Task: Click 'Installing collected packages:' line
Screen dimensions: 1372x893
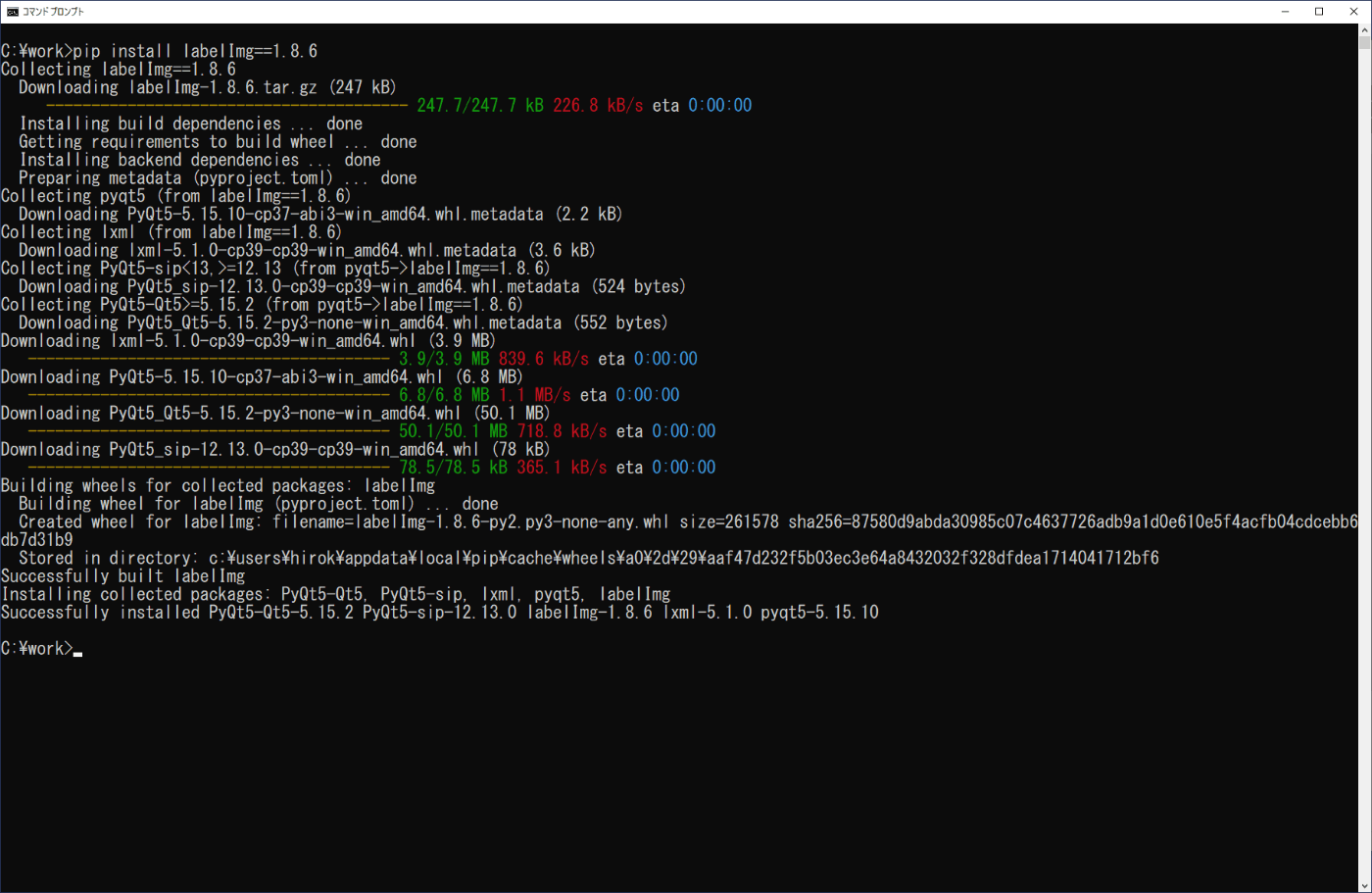Action: click(336, 595)
